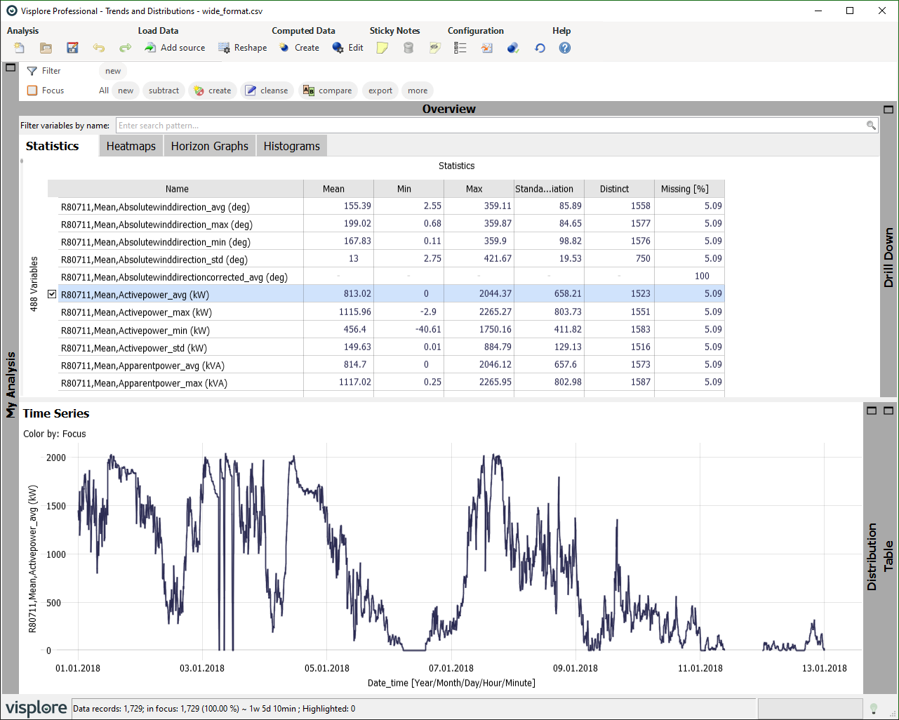Click the search magnifier in variable filter
The width and height of the screenshot is (899, 720).
pos(871,126)
